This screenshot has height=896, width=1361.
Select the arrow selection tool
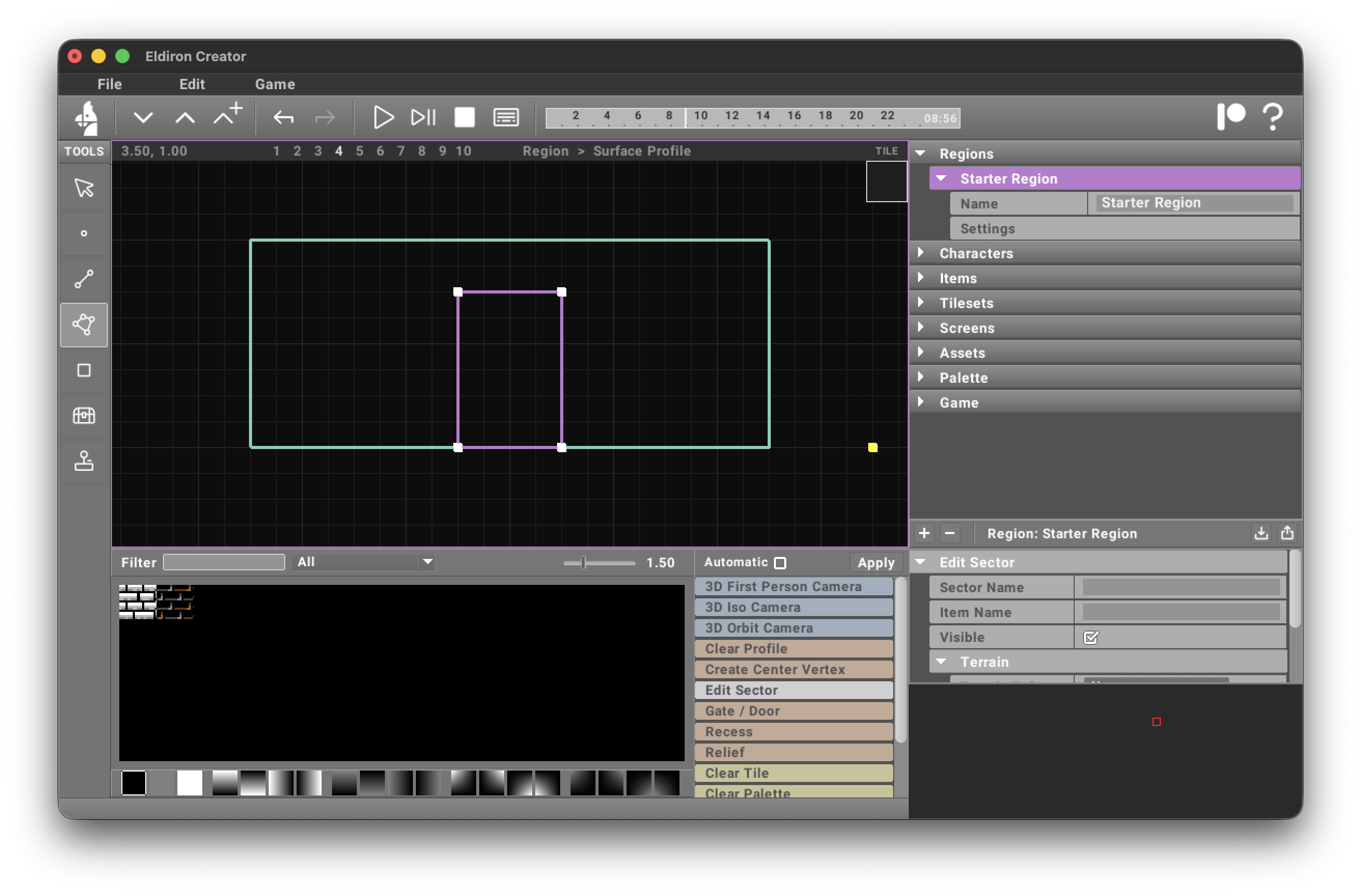pyautogui.click(x=84, y=188)
